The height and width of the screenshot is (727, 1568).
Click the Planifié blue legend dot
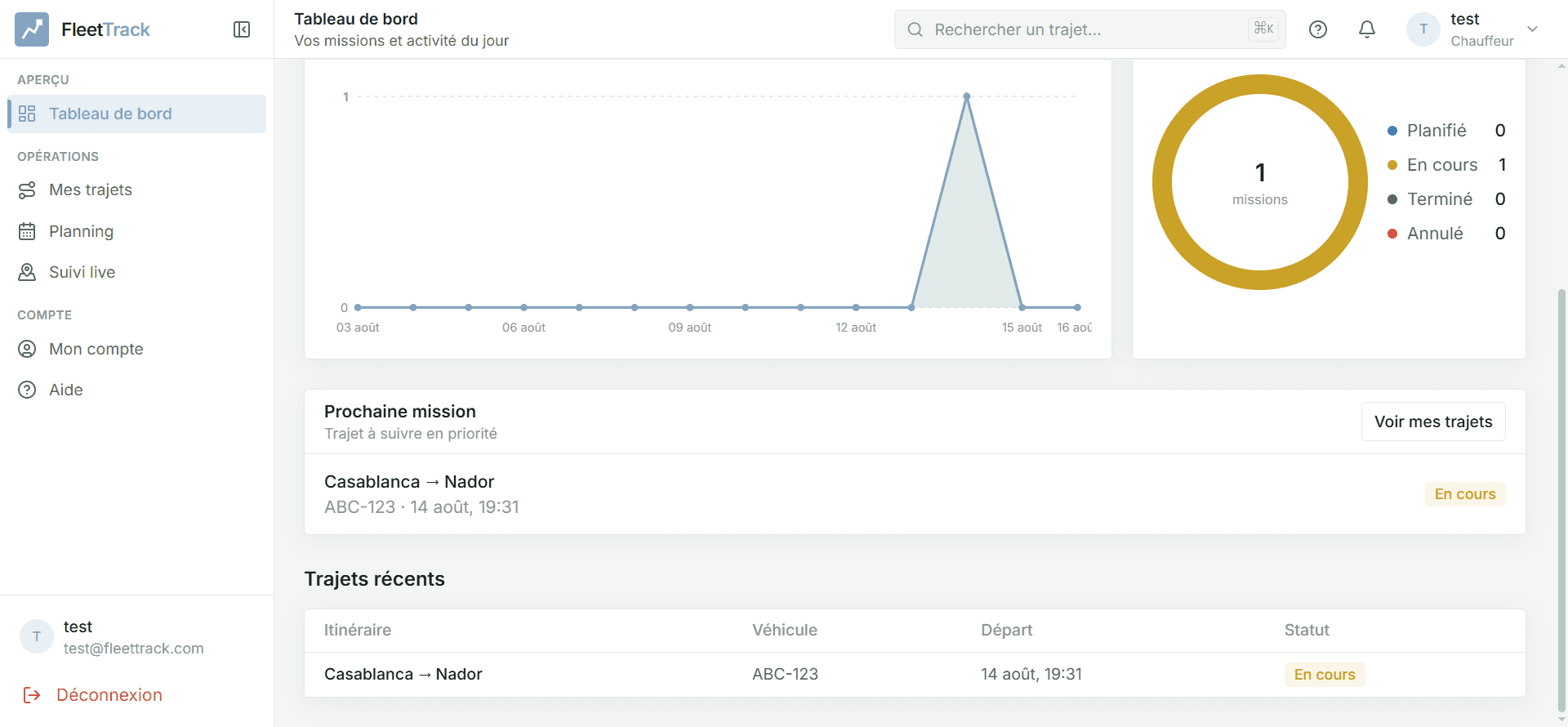[1392, 131]
